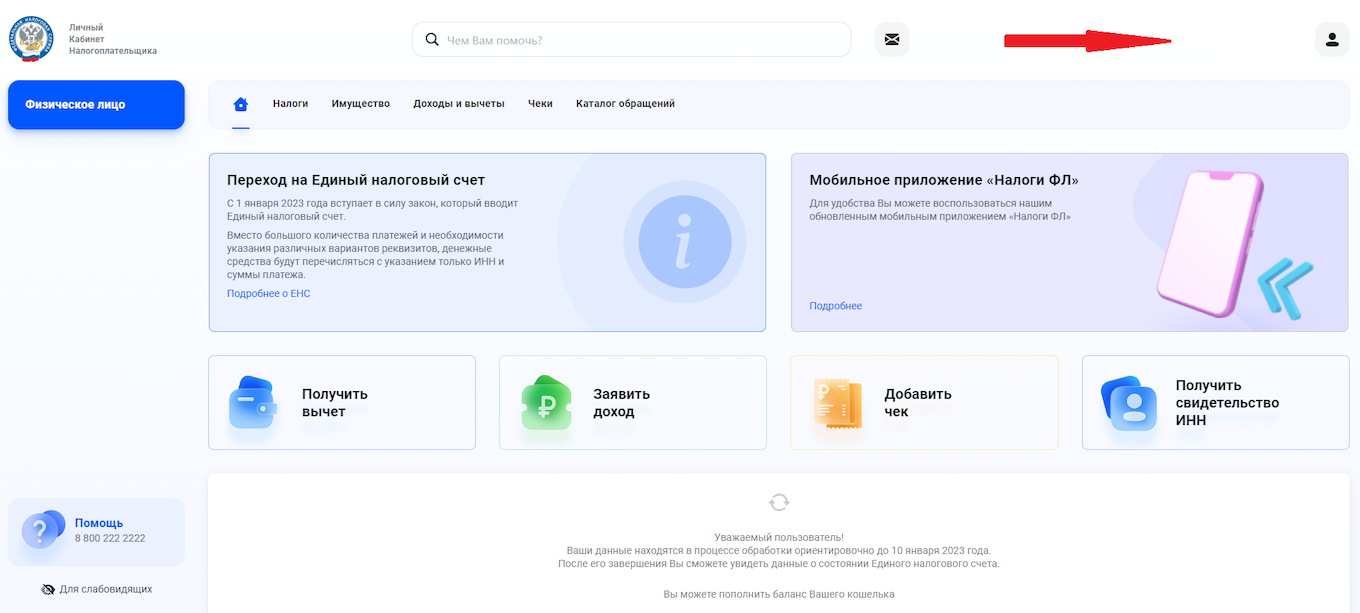This screenshot has width=1360, height=613.
Task: Click the wallet icon for Получить вычет
Action: click(x=251, y=402)
